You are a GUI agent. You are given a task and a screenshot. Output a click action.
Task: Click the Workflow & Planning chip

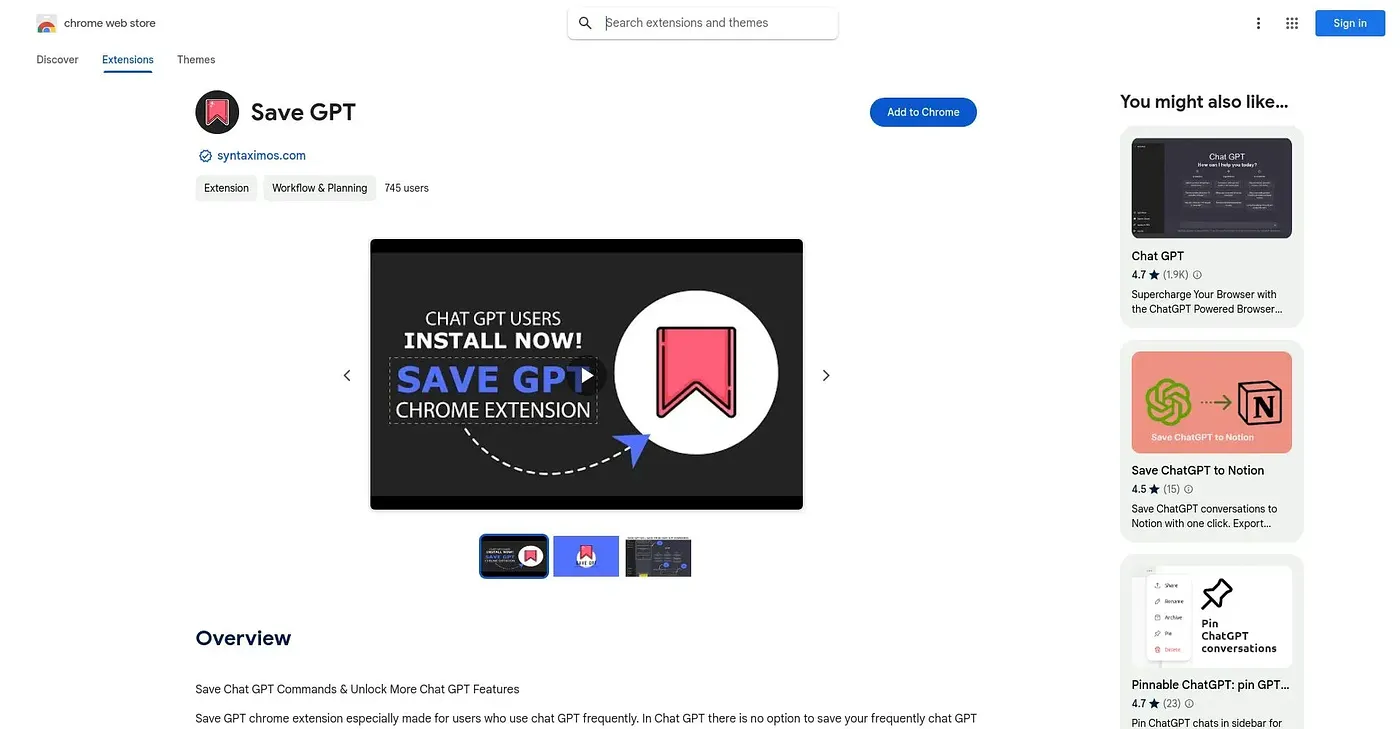(x=320, y=188)
